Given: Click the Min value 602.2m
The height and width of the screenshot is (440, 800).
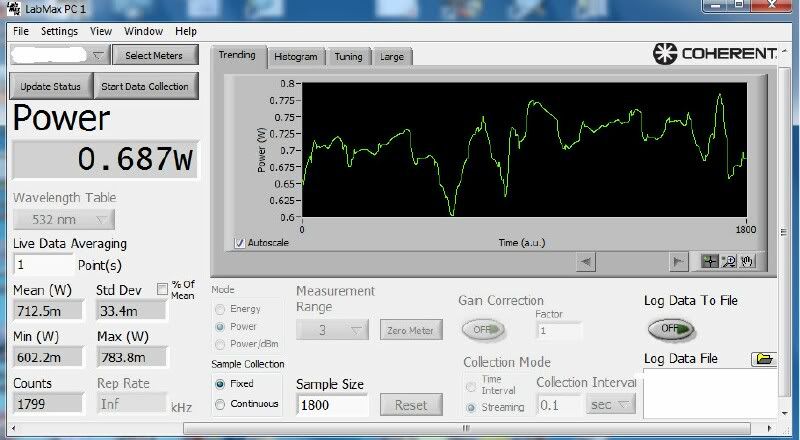Looking at the screenshot, I should click(x=48, y=357).
